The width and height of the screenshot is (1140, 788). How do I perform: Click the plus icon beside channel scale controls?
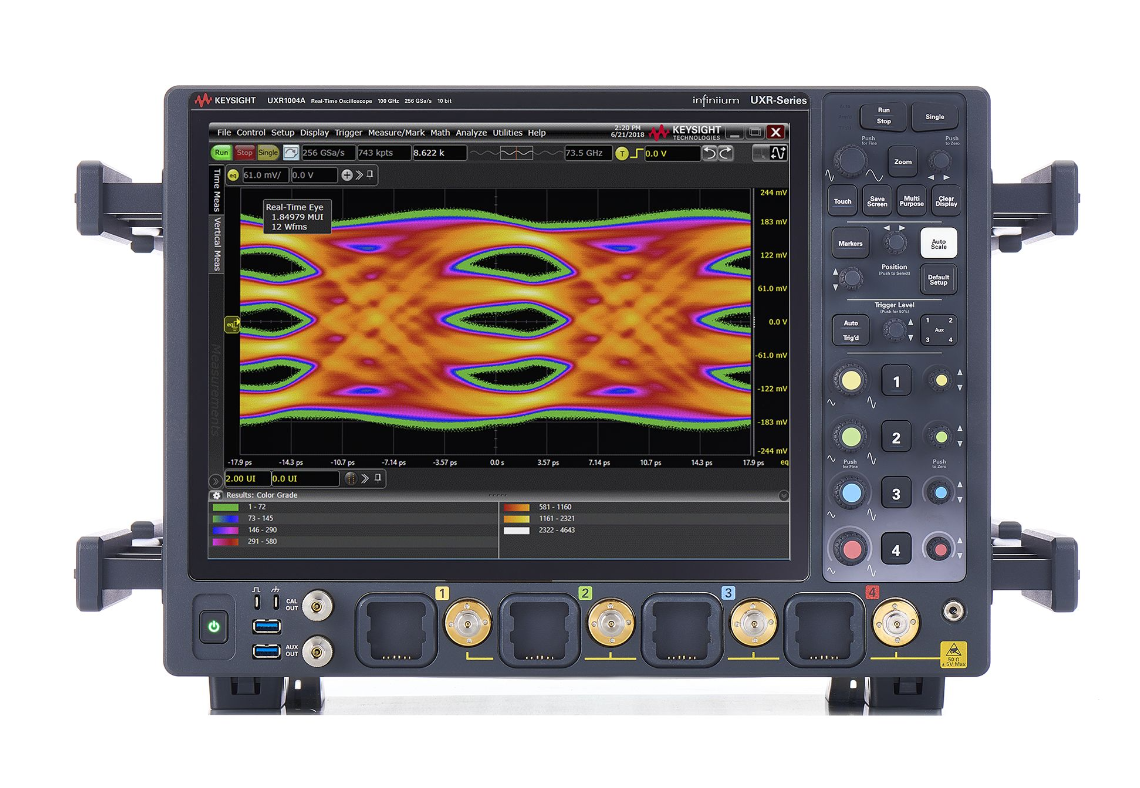[346, 175]
